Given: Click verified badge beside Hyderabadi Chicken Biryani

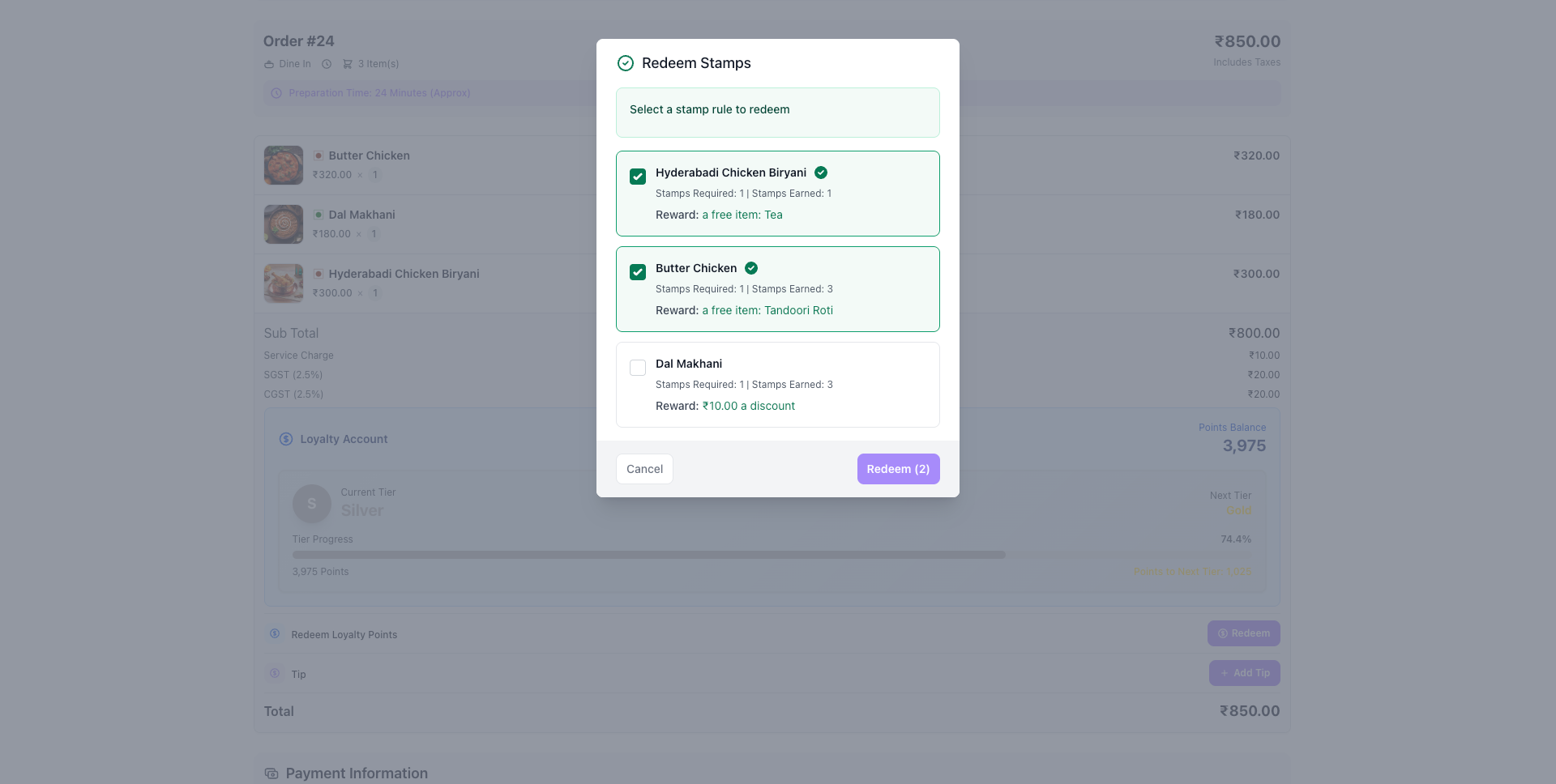Looking at the screenshot, I should pos(821,173).
